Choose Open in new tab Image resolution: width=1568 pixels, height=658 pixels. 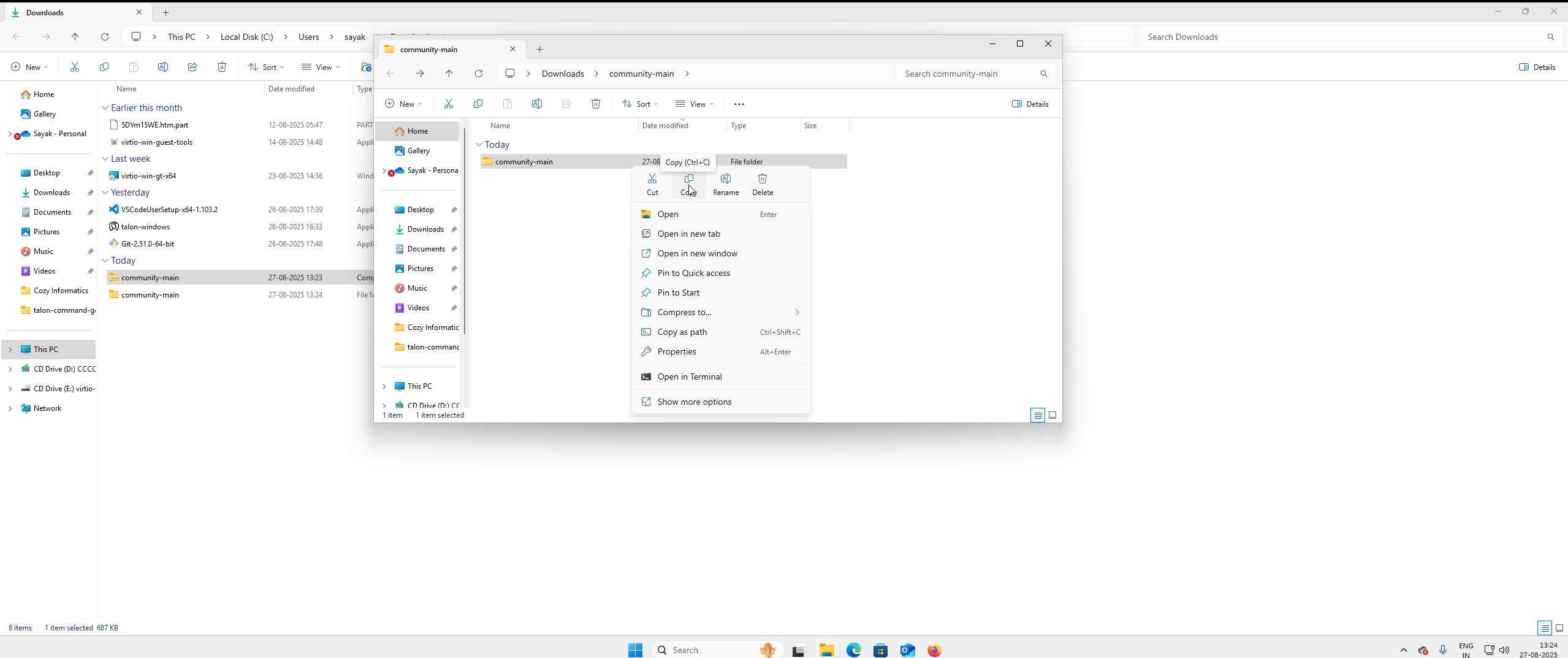coord(721,234)
